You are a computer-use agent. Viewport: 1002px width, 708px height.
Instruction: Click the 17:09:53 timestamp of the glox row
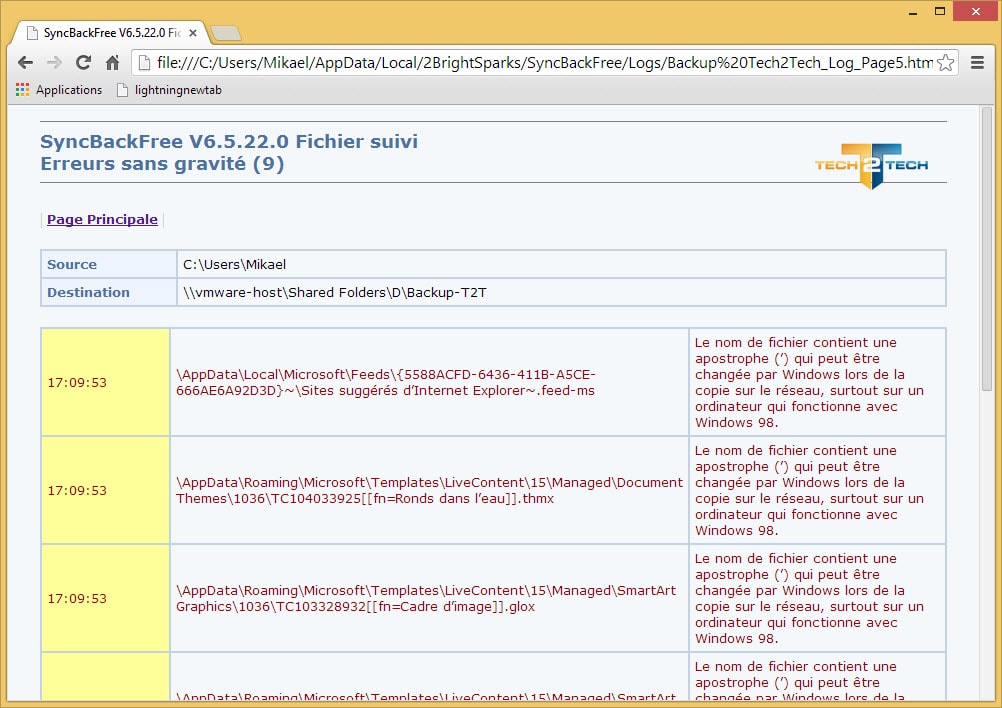coord(77,599)
